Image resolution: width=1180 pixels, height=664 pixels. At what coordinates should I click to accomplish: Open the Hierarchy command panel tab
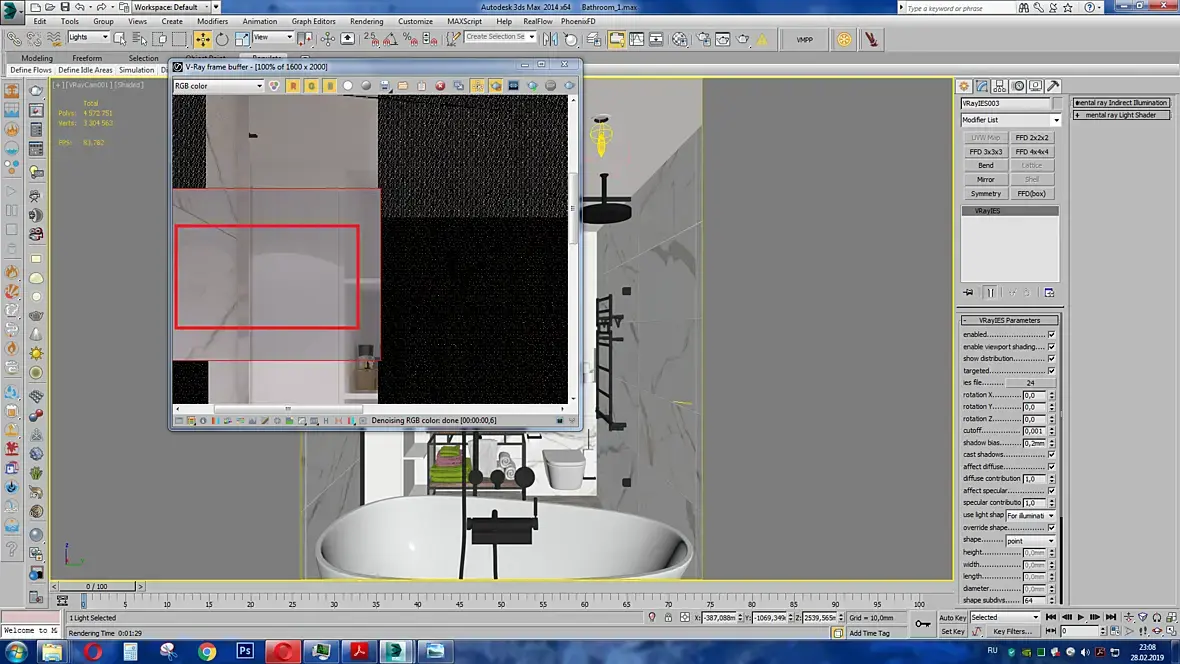(x=999, y=86)
